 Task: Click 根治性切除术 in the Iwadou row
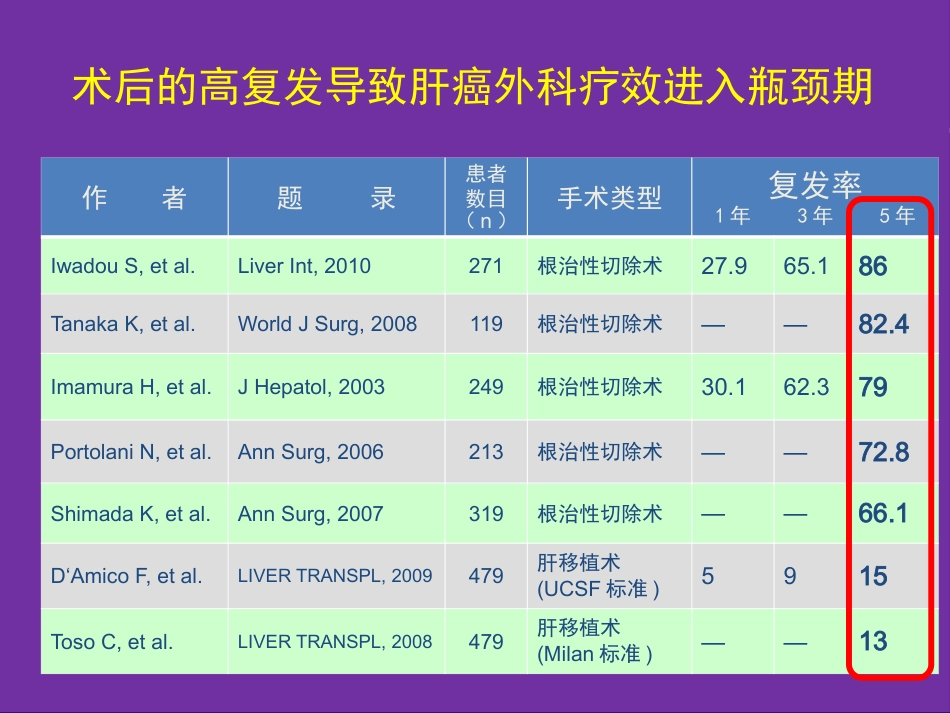click(600, 266)
